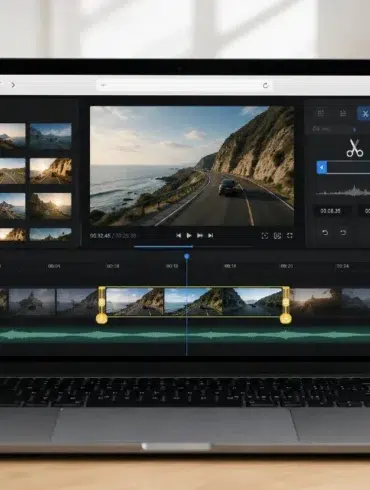Click the 00:12 mark on the ruler
The image size is (370, 490).
(x=172, y=266)
